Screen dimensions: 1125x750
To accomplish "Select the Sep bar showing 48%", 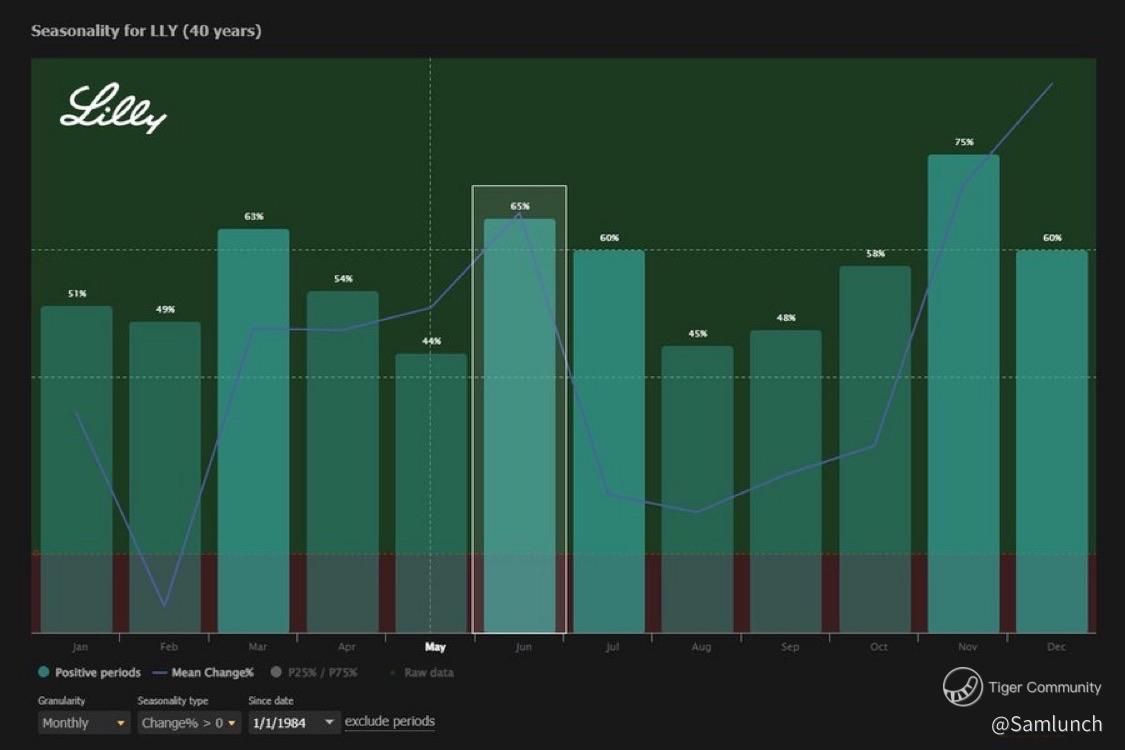I will coord(786,482).
